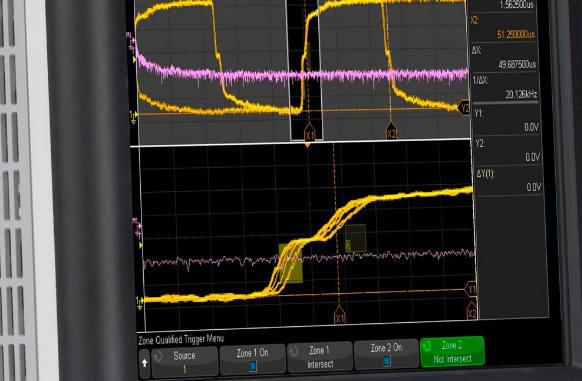This screenshot has height=381, width=582.
Task: Select X2 cursor marker in upper waveform
Action: (391, 132)
